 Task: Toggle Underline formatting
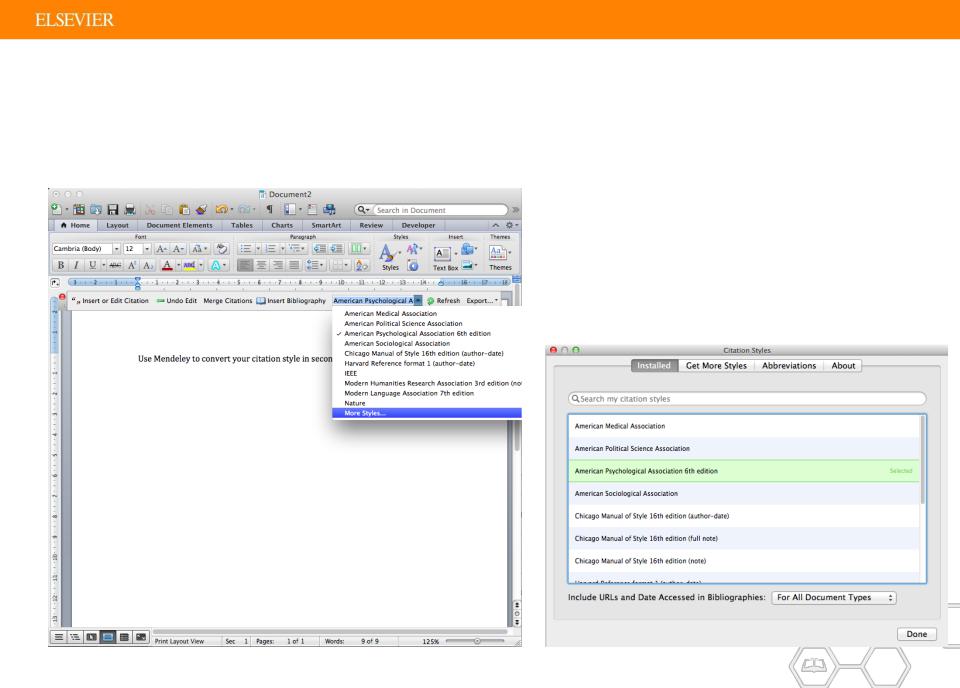click(x=92, y=265)
